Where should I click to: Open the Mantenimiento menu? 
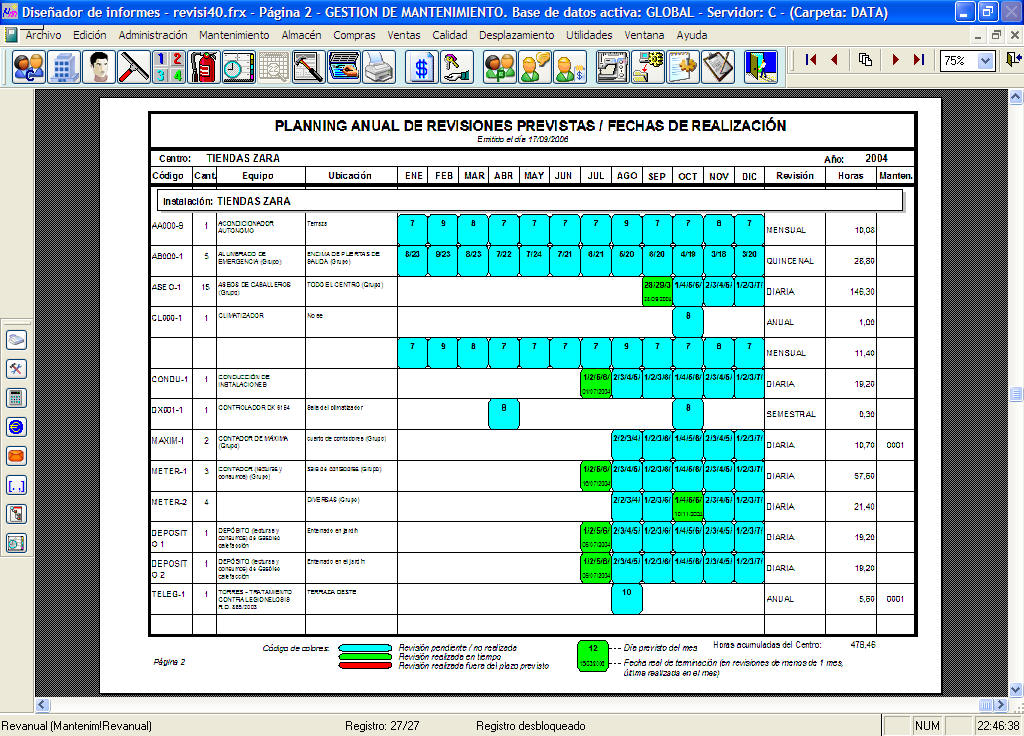click(234, 35)
